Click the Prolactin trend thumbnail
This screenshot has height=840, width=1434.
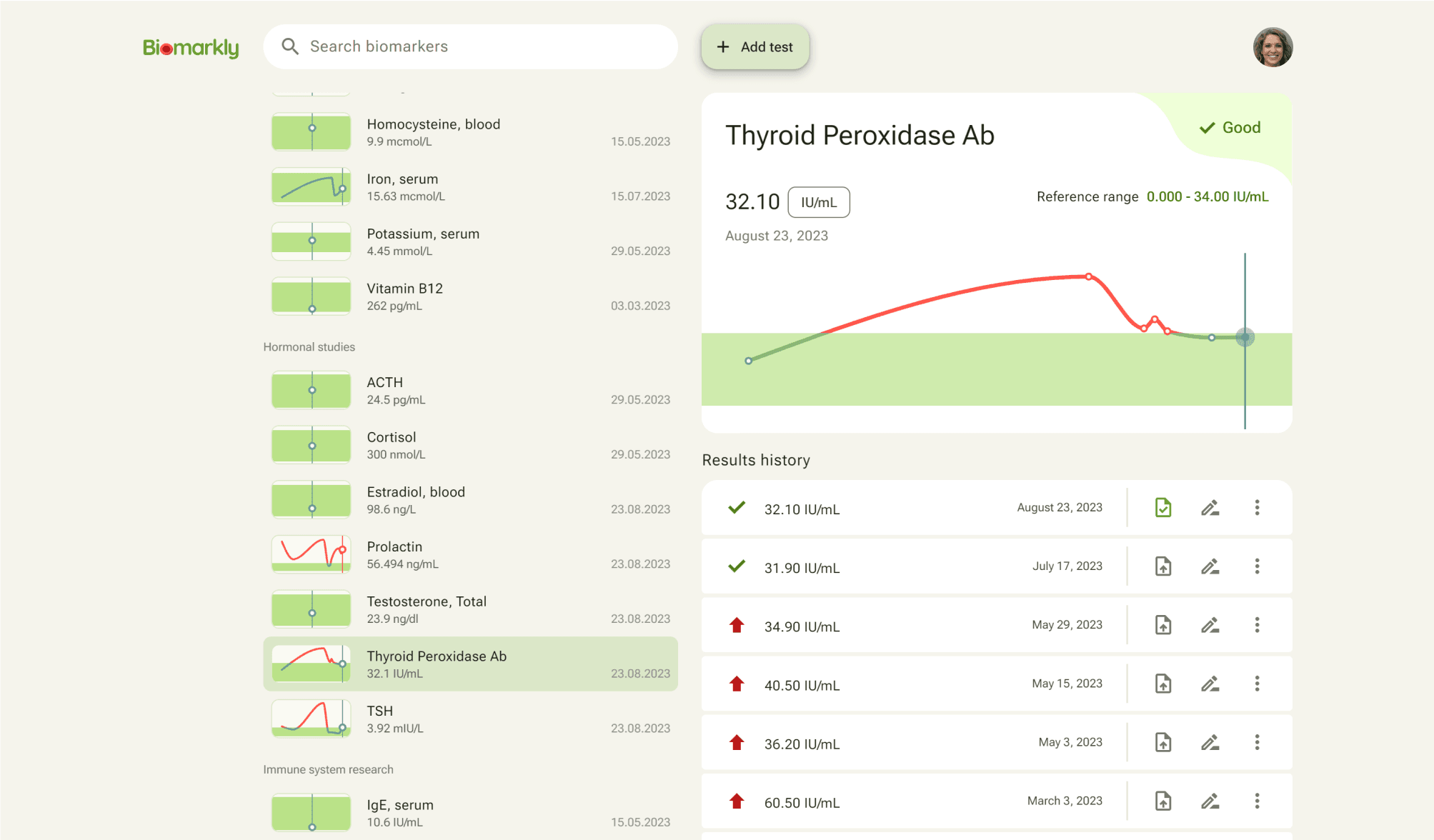click(x=311, y=554)
